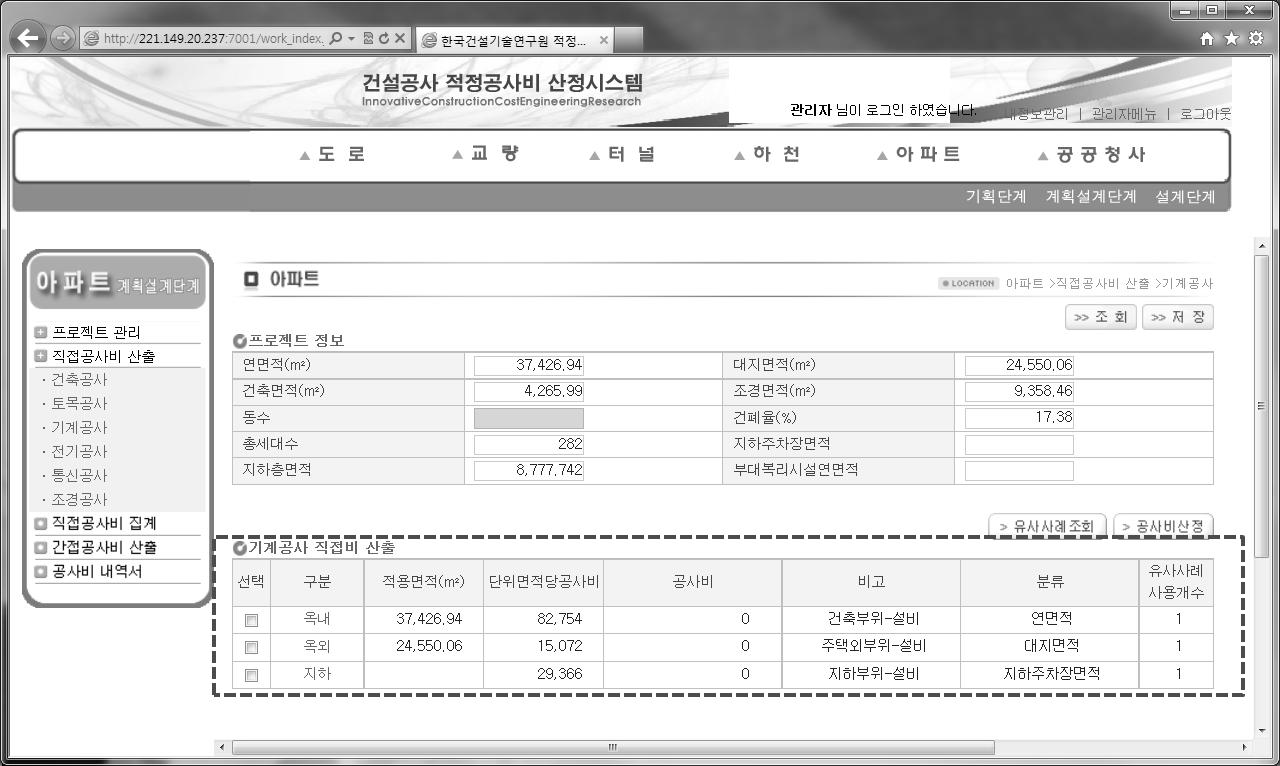This screenshot has height=766, width=1280.
Task: Click the 조회 button
Action: click(x=1101, y=317)
